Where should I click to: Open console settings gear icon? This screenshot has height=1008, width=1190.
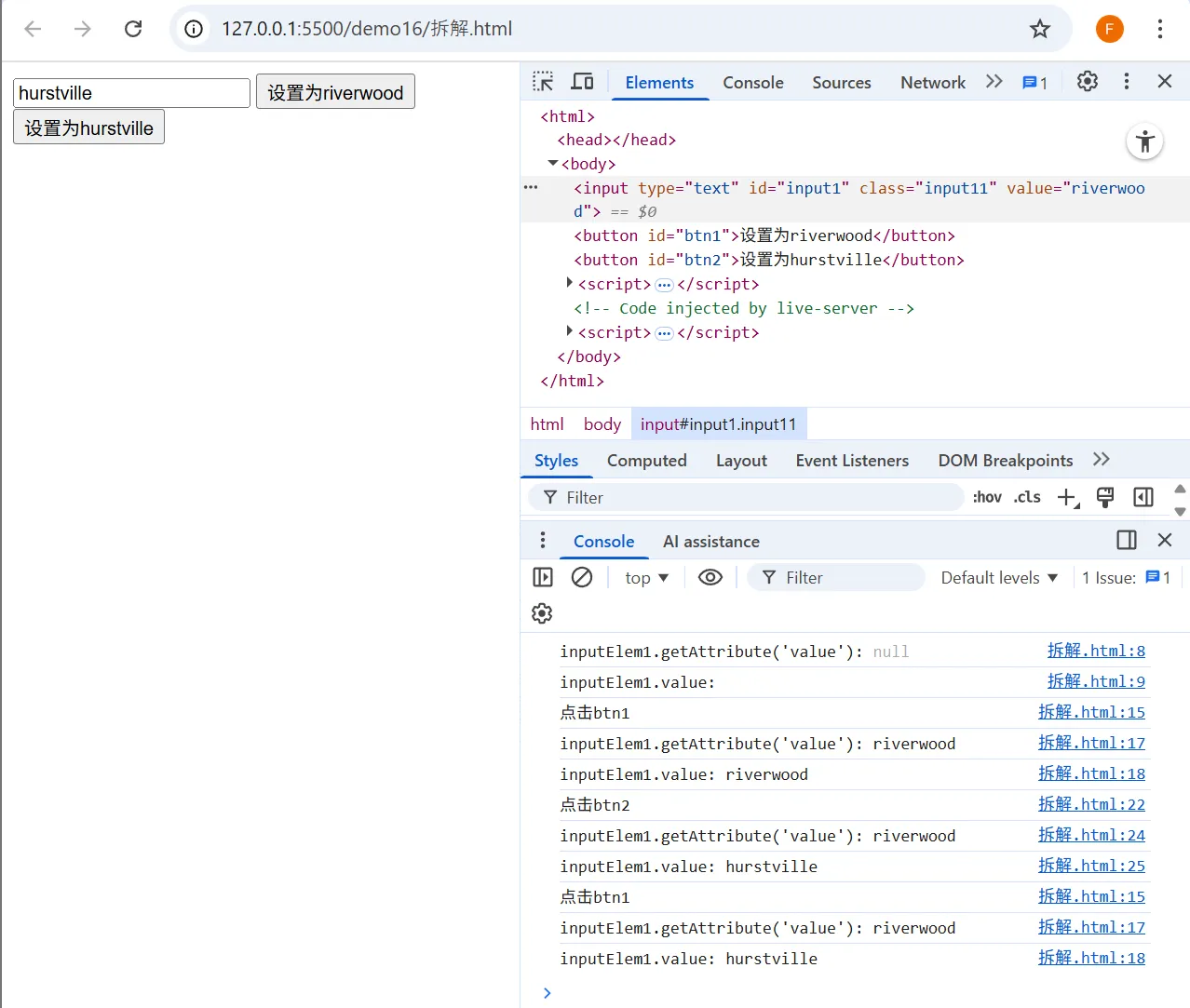tap(542, 613)
